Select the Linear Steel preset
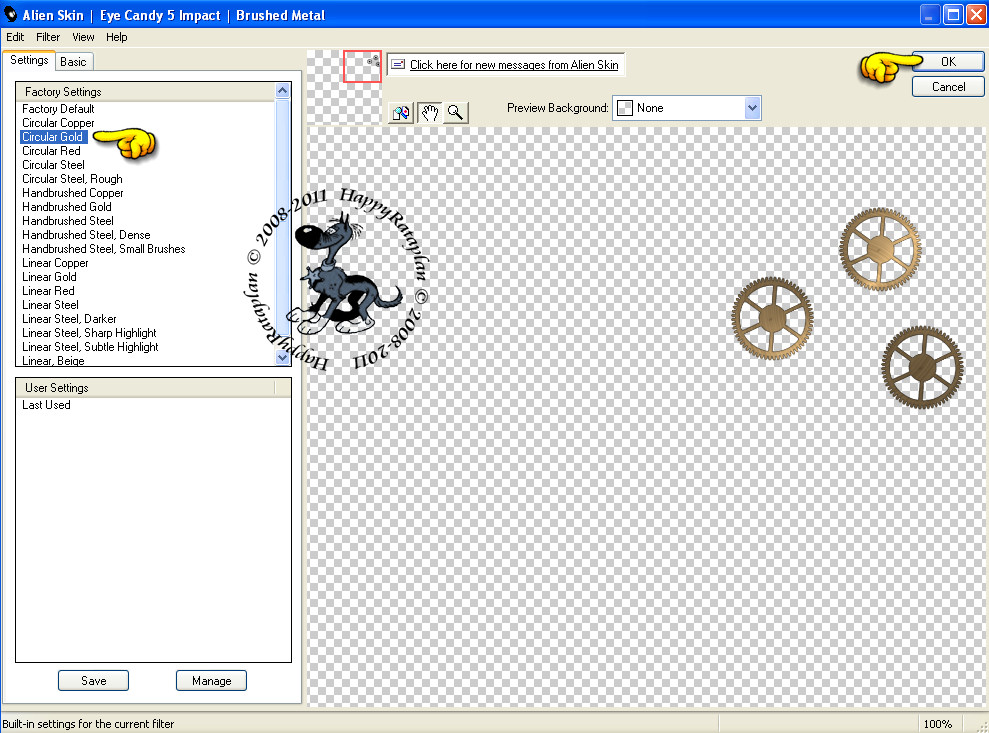This screenshot has width=989, height=733. click(50, 305)
